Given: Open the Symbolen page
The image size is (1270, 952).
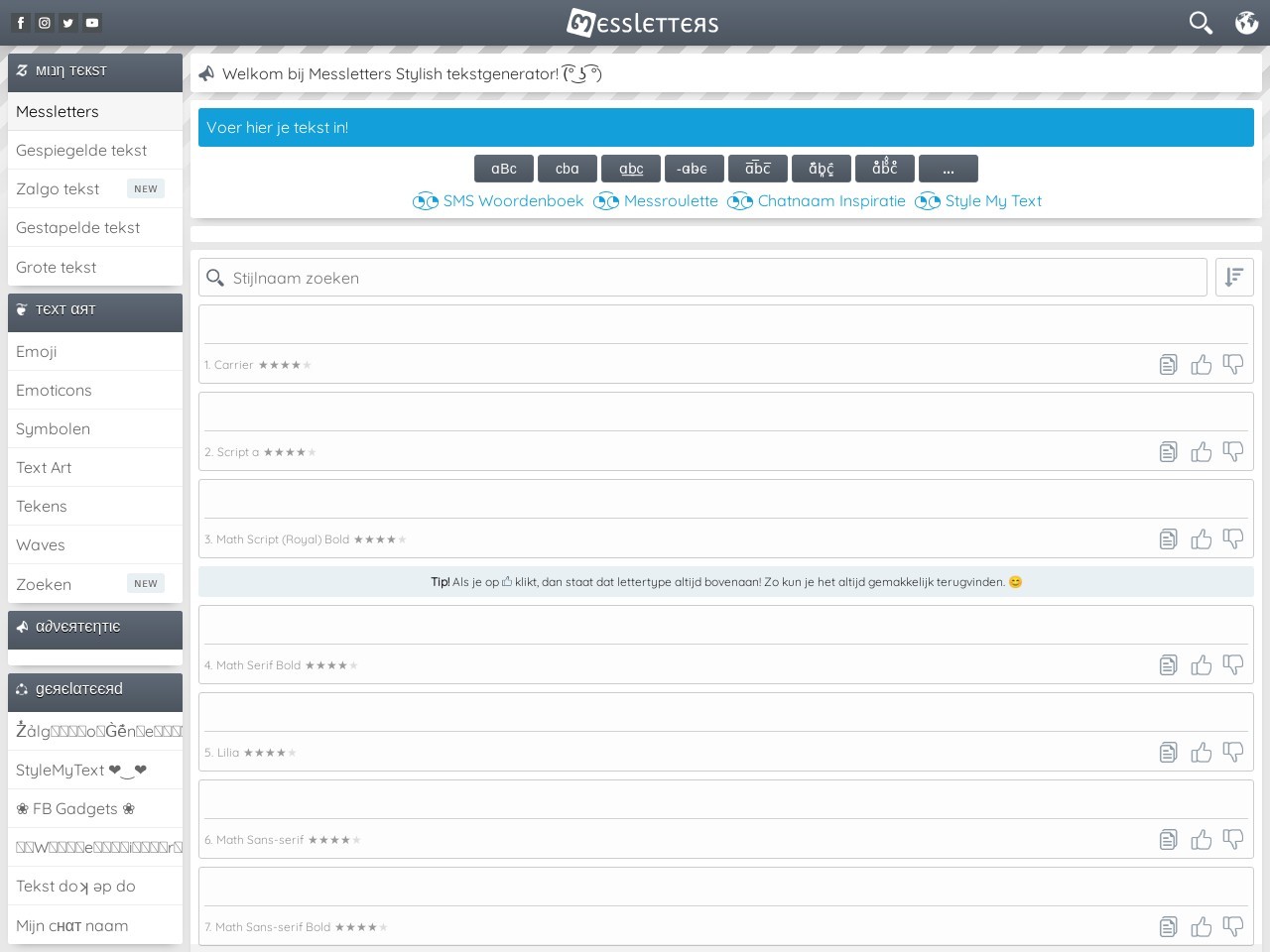Looking at the screenshot, I should (x=95, y=428).
